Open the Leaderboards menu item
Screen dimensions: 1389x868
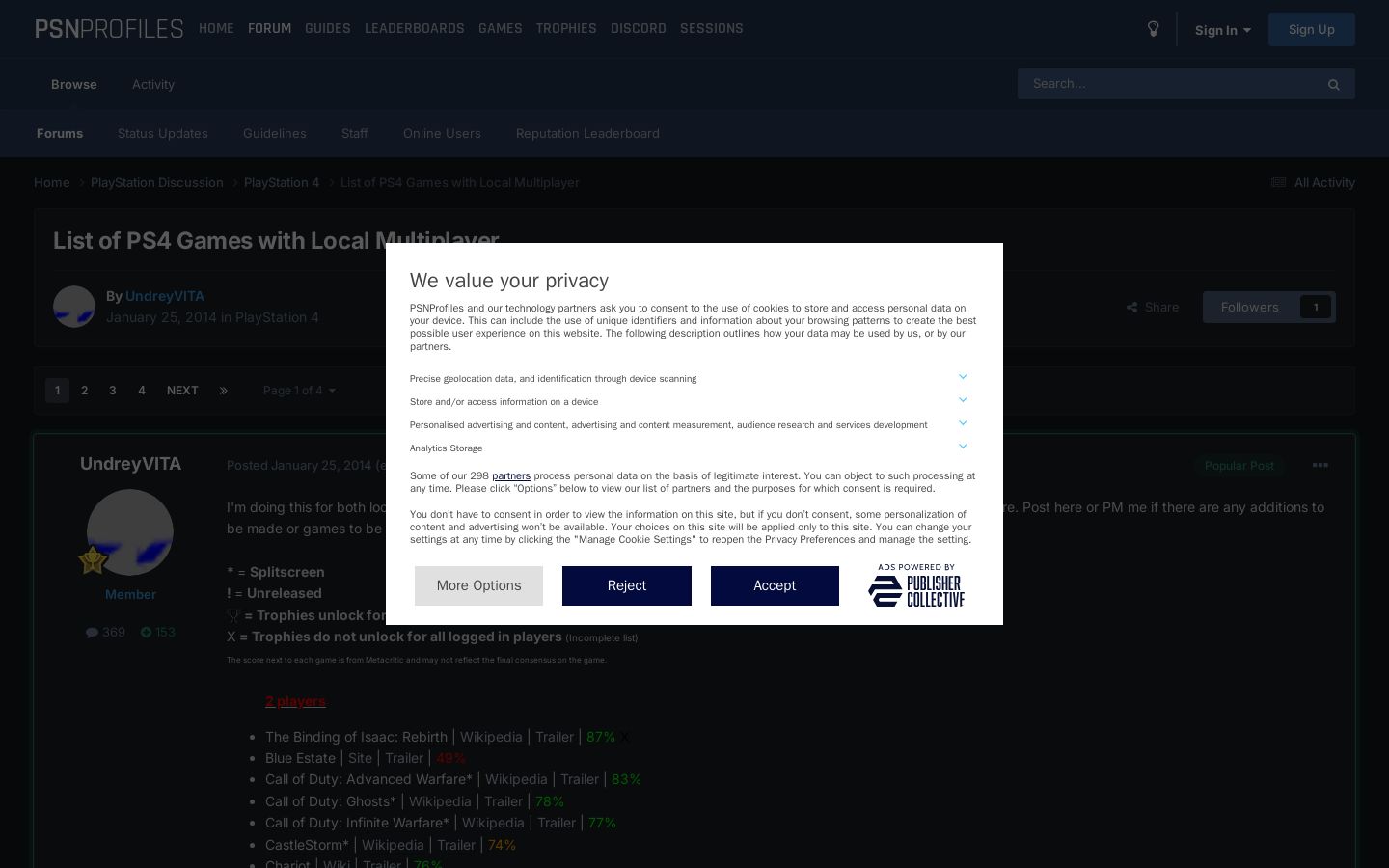click(415, 29)
